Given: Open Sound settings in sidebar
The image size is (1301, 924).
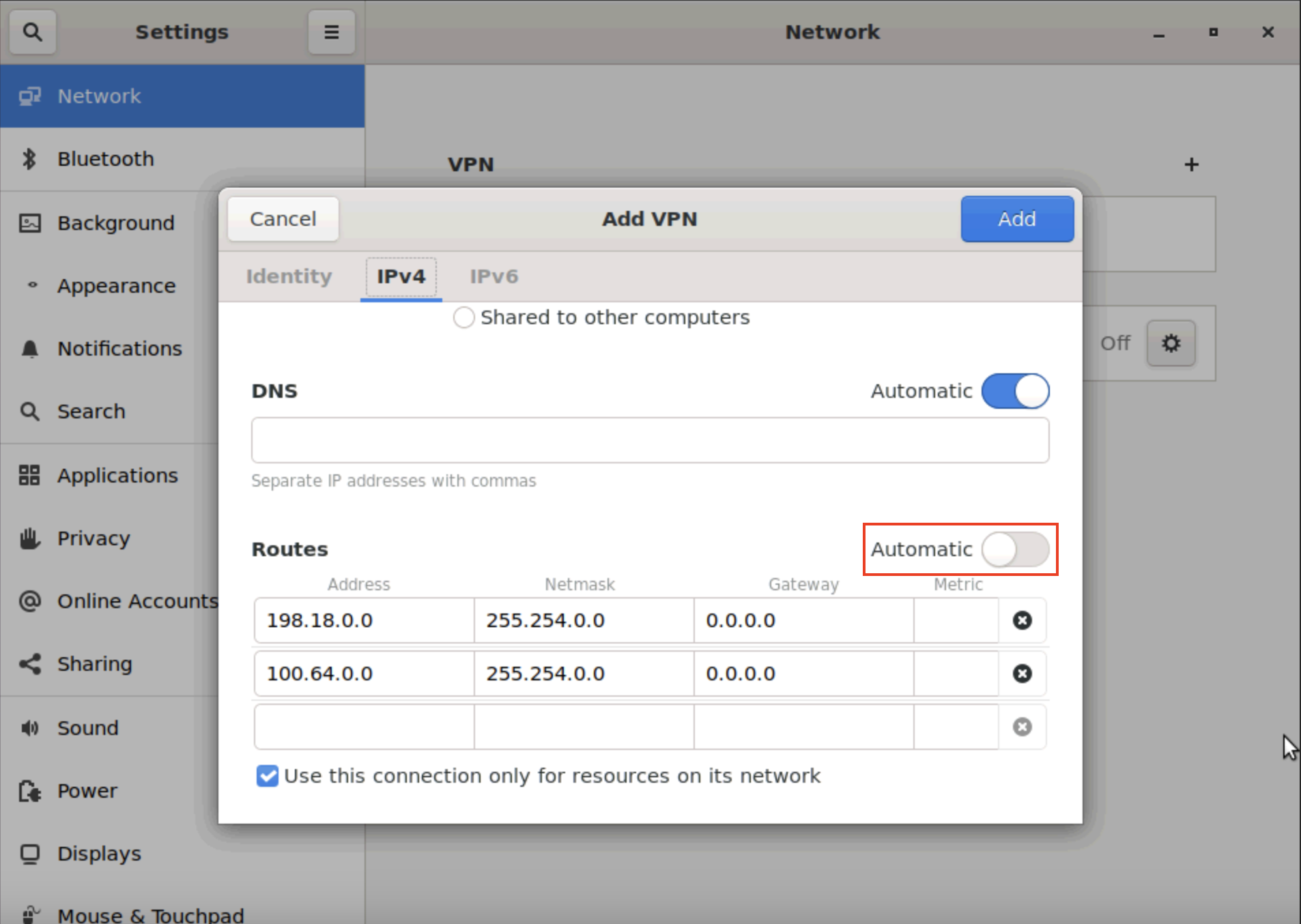Looking at the screenshot, I should pyautogui.click(x=109, y=728).
